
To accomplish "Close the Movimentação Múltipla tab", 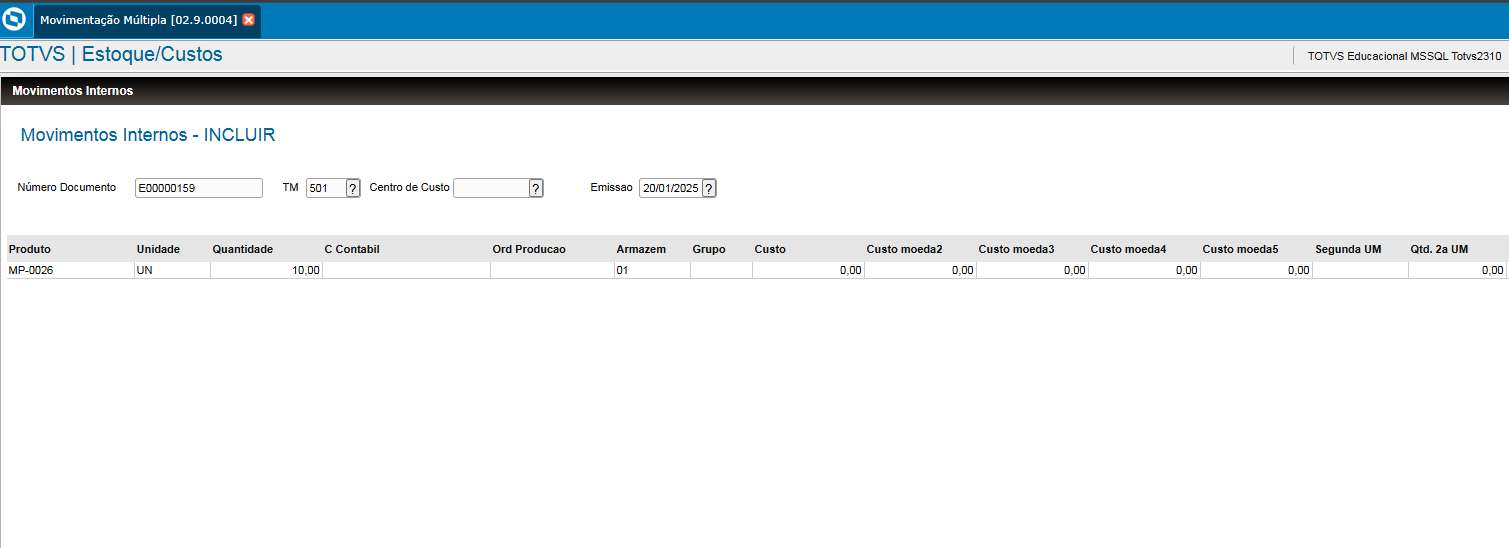I will (x=249, y=20).
